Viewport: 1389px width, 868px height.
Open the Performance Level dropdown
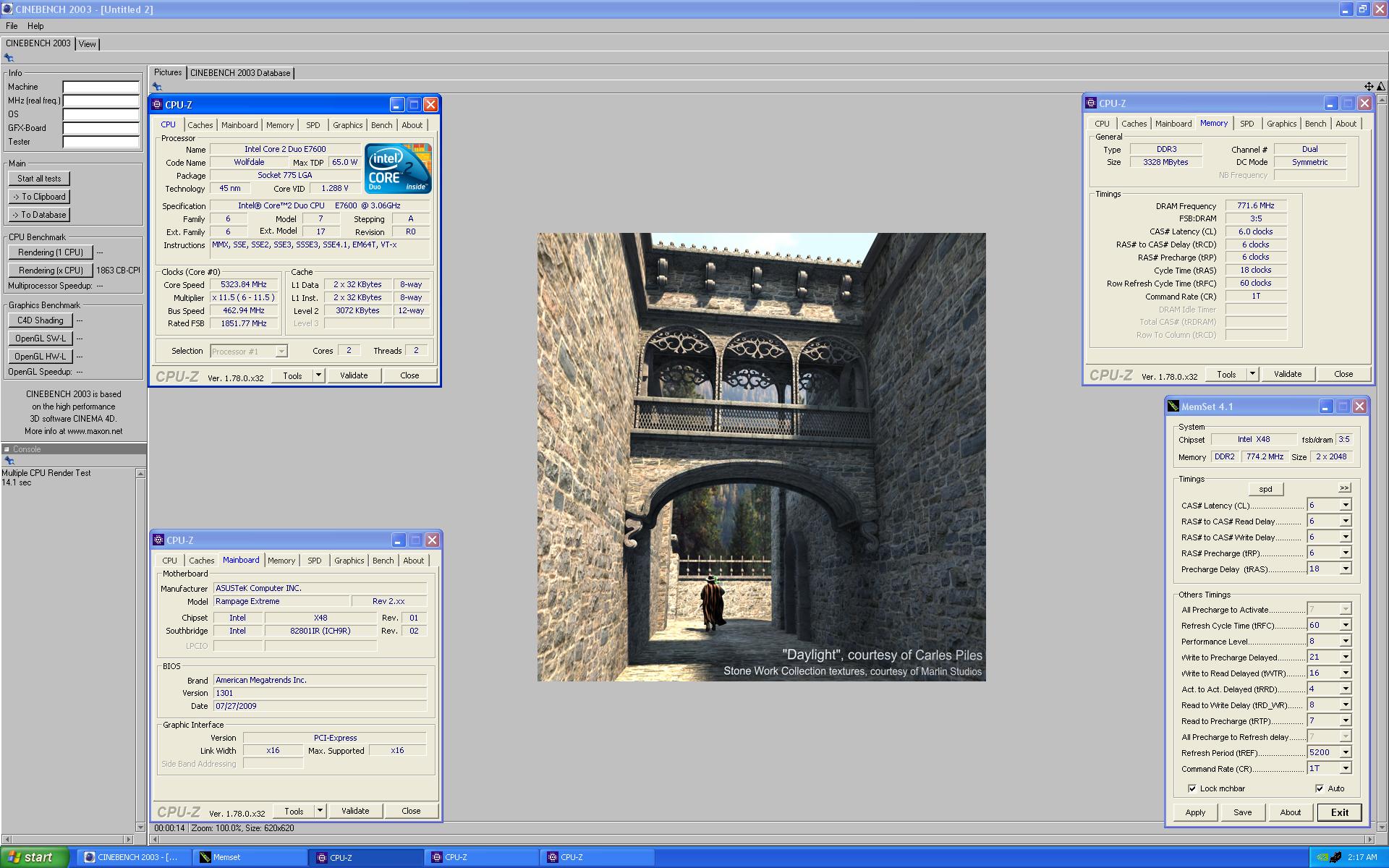click(x=1346, y=641)
